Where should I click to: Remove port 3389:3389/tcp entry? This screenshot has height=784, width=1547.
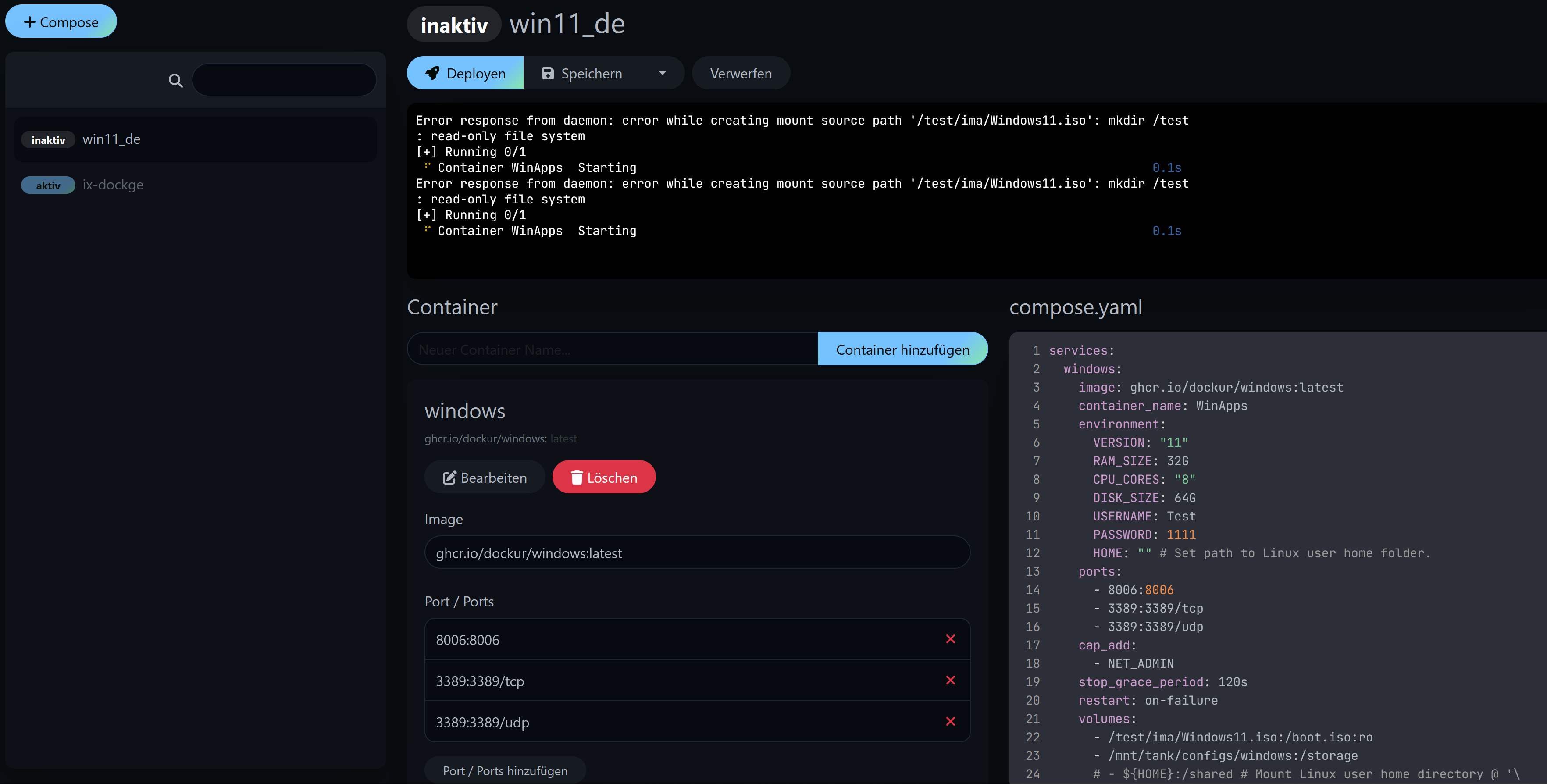(950, 680)
